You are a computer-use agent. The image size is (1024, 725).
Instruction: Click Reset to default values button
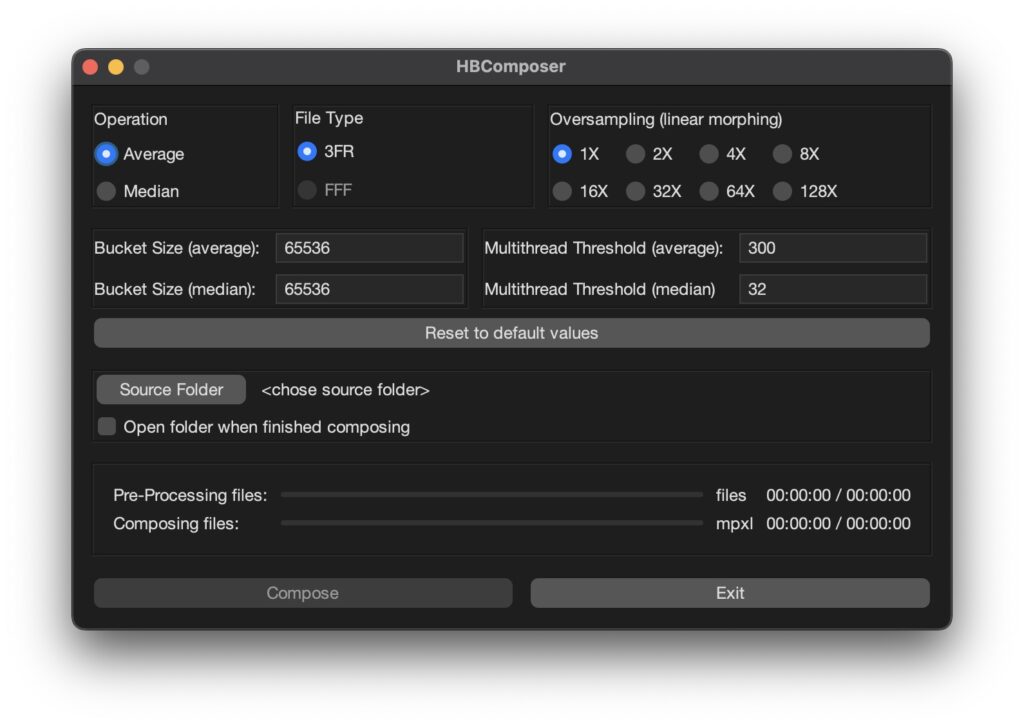[511, 333]
